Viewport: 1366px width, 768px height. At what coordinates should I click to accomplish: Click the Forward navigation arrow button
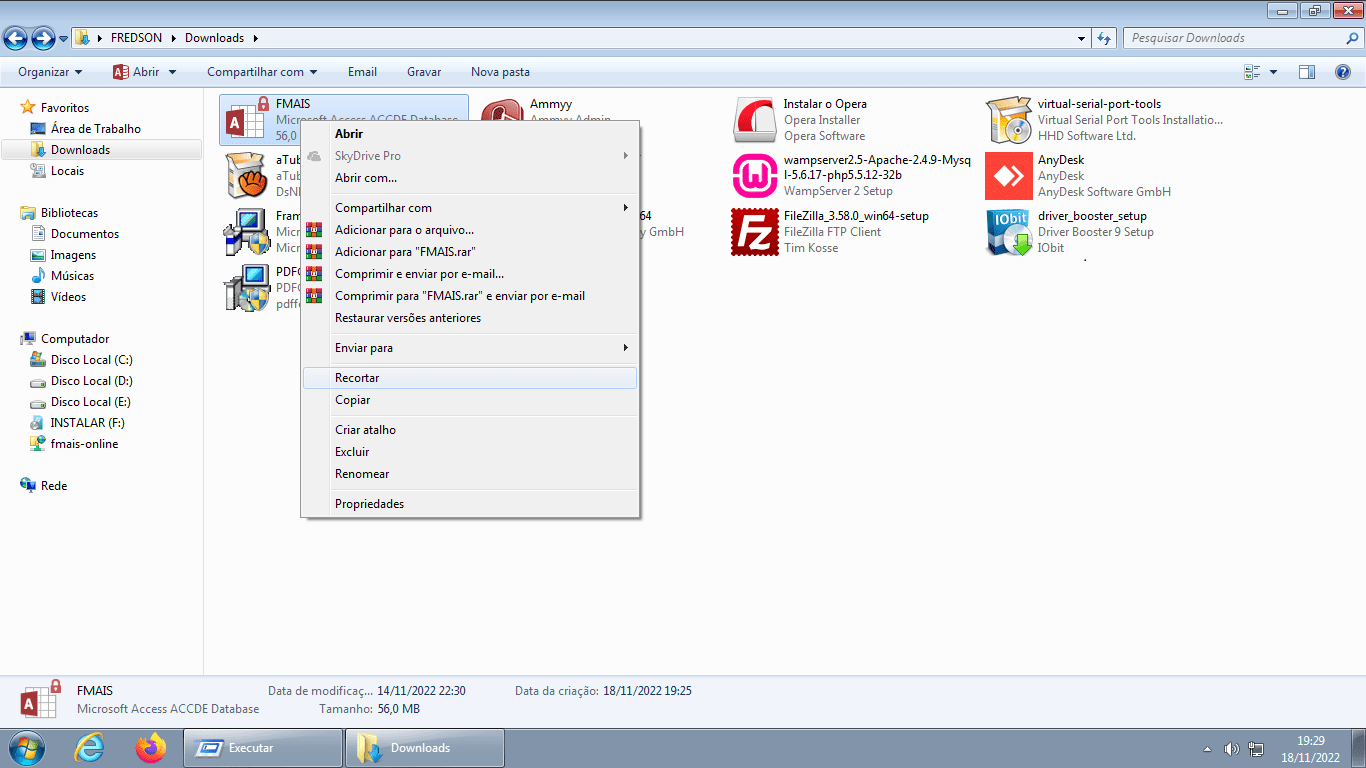coord(43,38)
